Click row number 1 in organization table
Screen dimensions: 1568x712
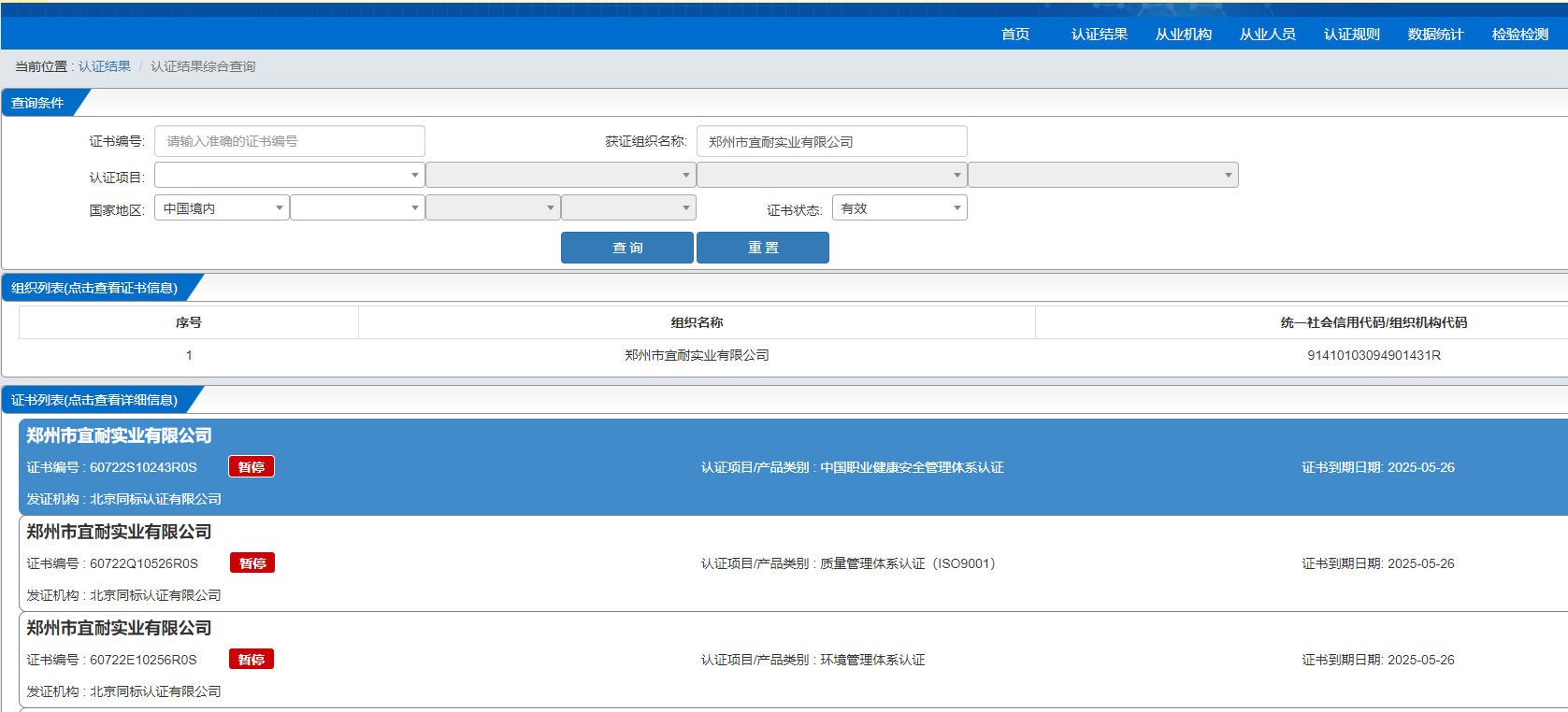pos(189,355)
